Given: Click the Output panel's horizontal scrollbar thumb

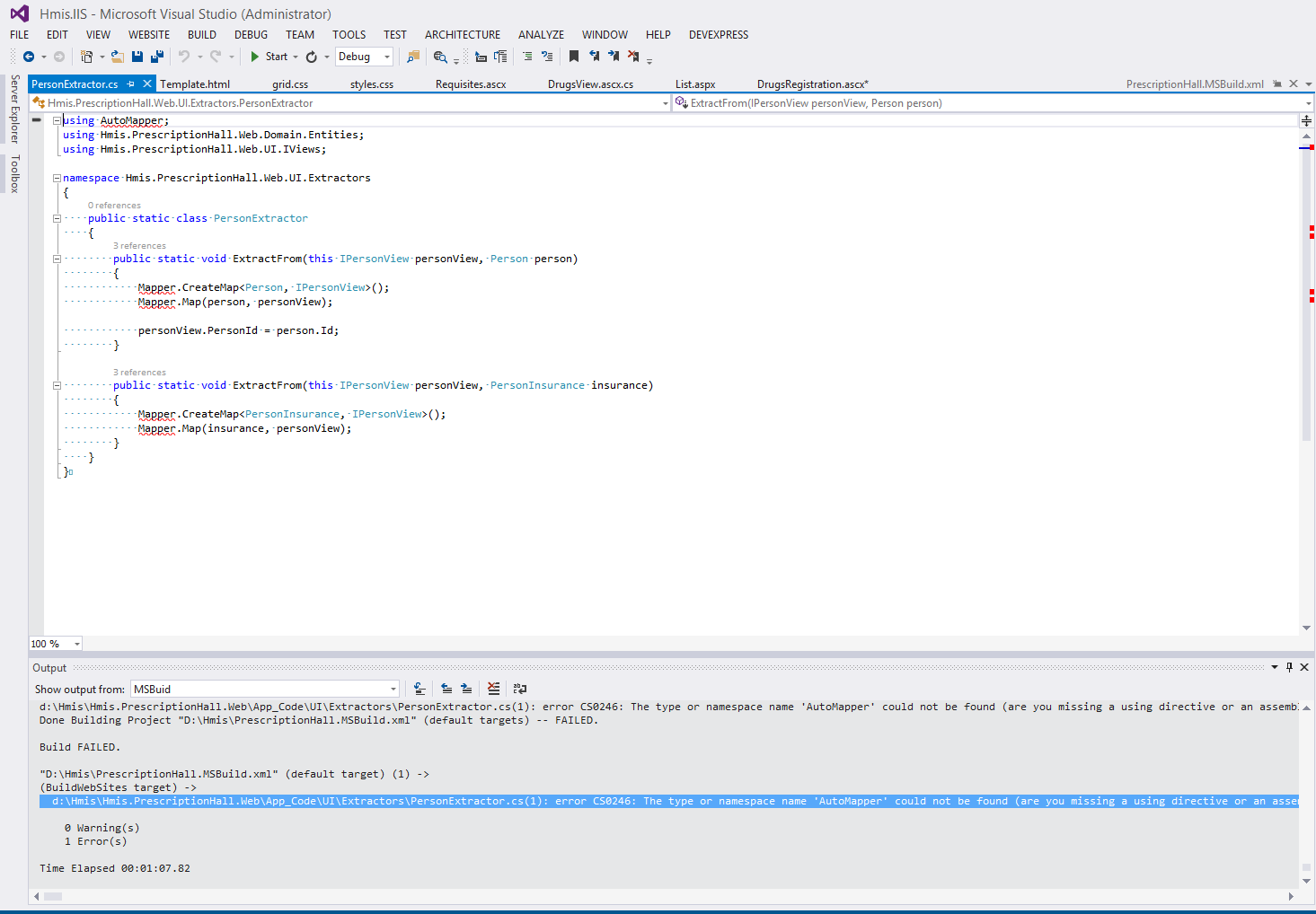Looking at the screenshot, I should click(x=53, y=896).
